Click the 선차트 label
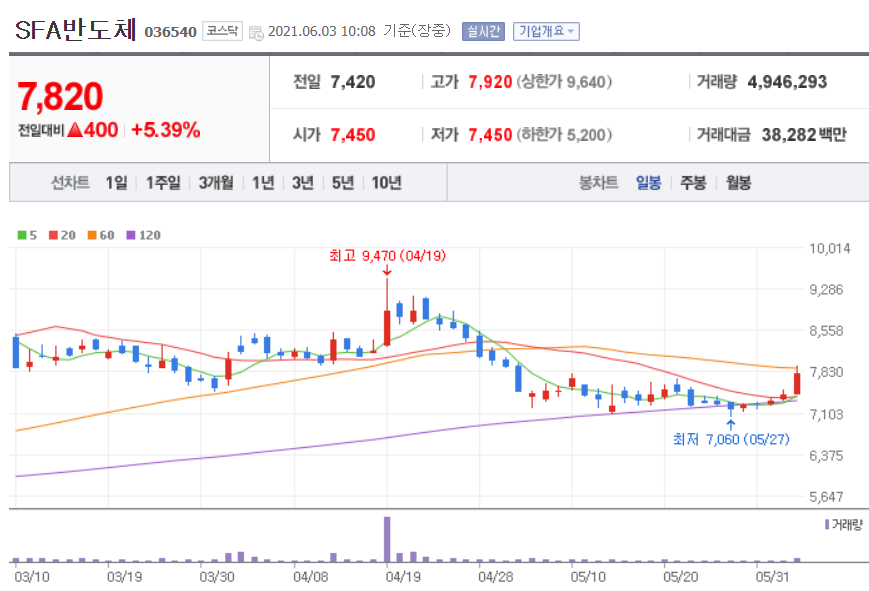The height and width of the screenshot is (591, 869). [x=70, y=182]
